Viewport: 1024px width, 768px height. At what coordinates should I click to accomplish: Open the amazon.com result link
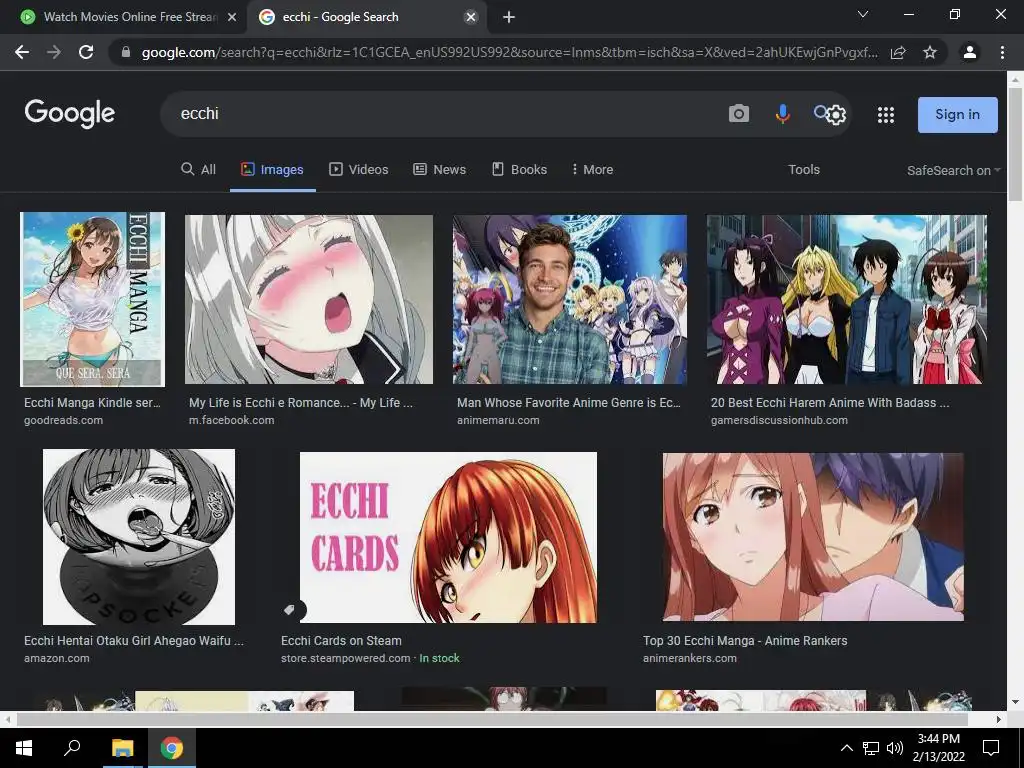tap(57, 658)
